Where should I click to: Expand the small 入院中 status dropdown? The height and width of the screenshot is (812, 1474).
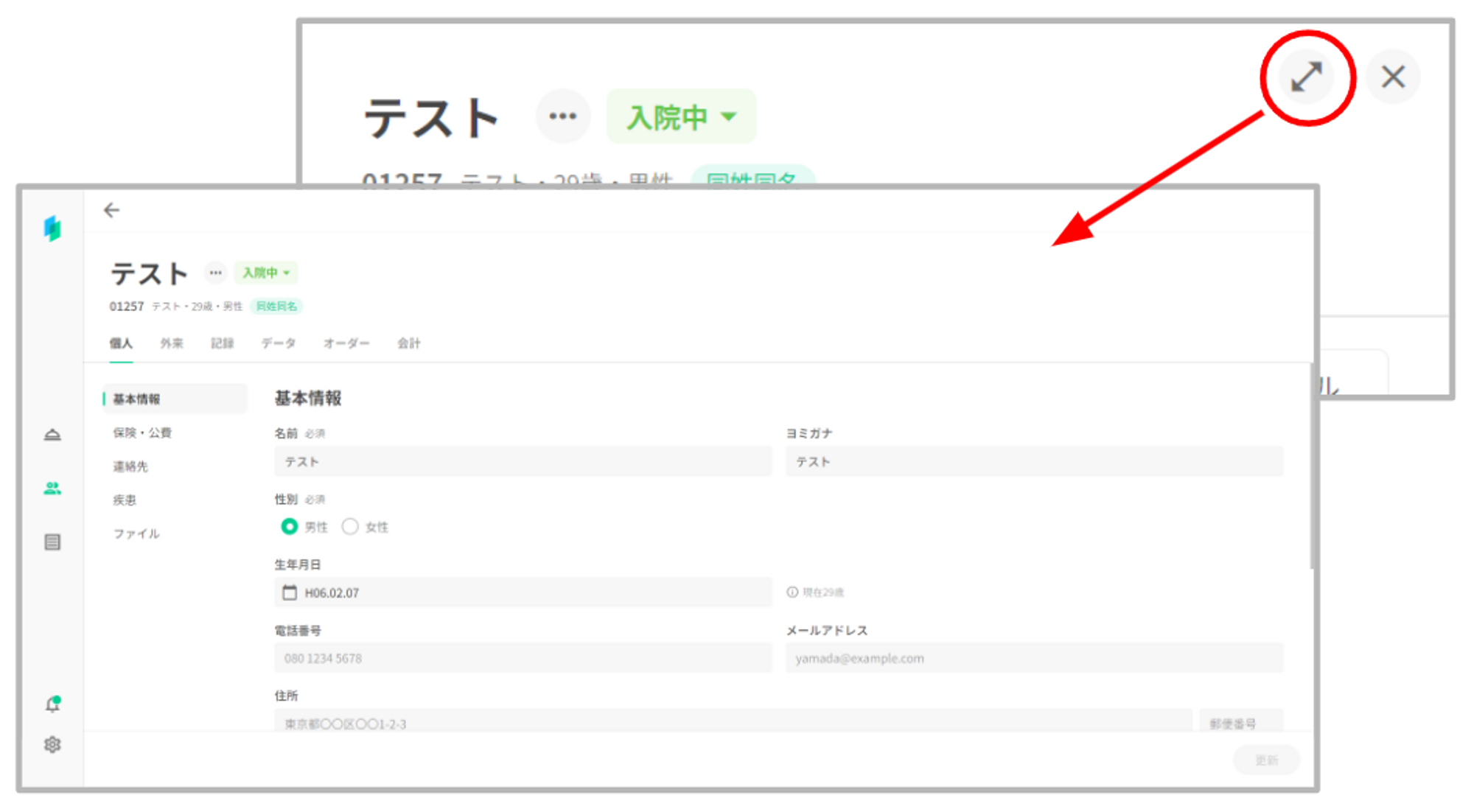coord(266,273)
